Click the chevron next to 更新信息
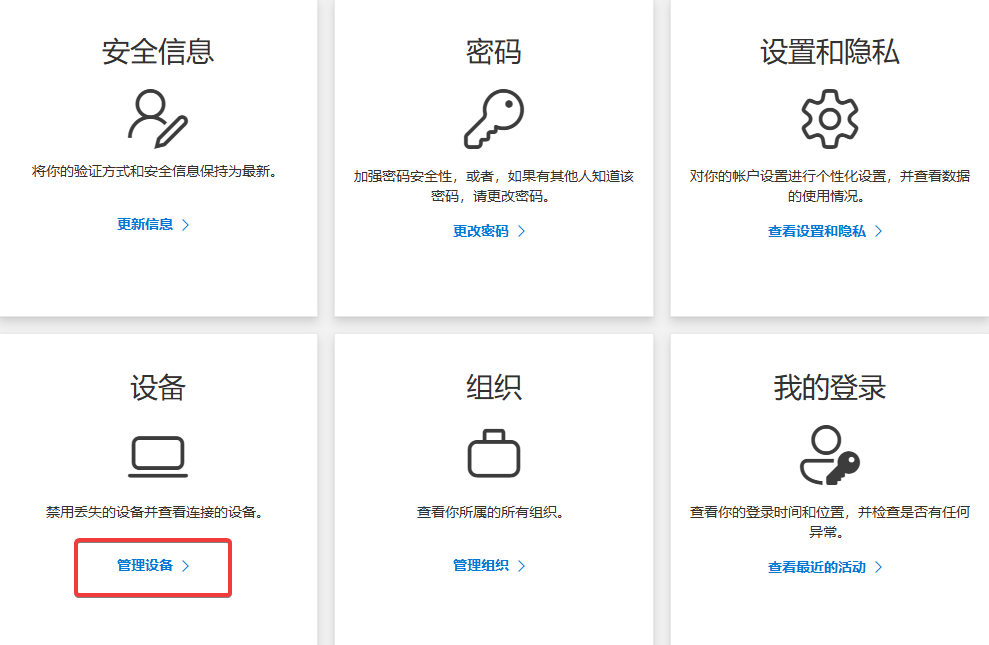Screen dimensions: 989x645 pos(183,224)
